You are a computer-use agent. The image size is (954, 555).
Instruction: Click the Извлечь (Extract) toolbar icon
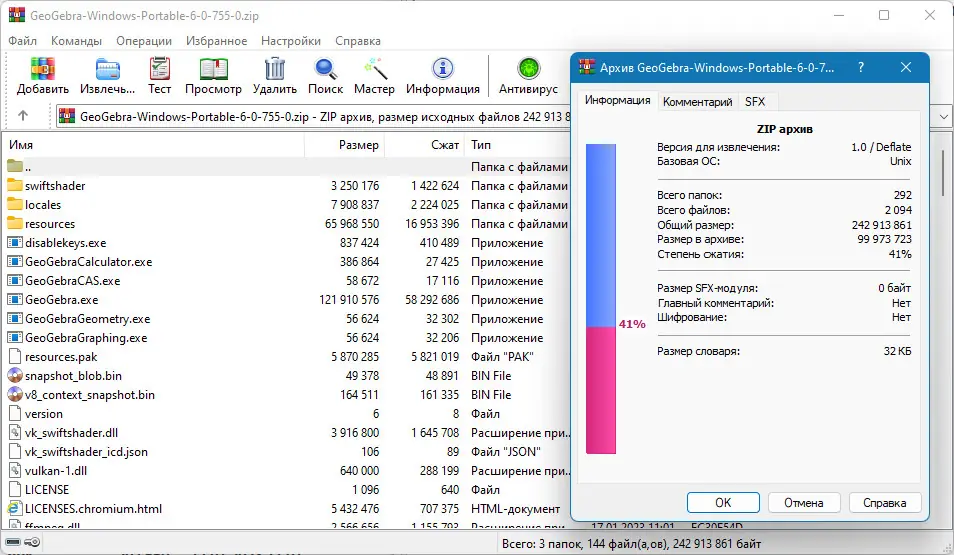click(108, 69)
